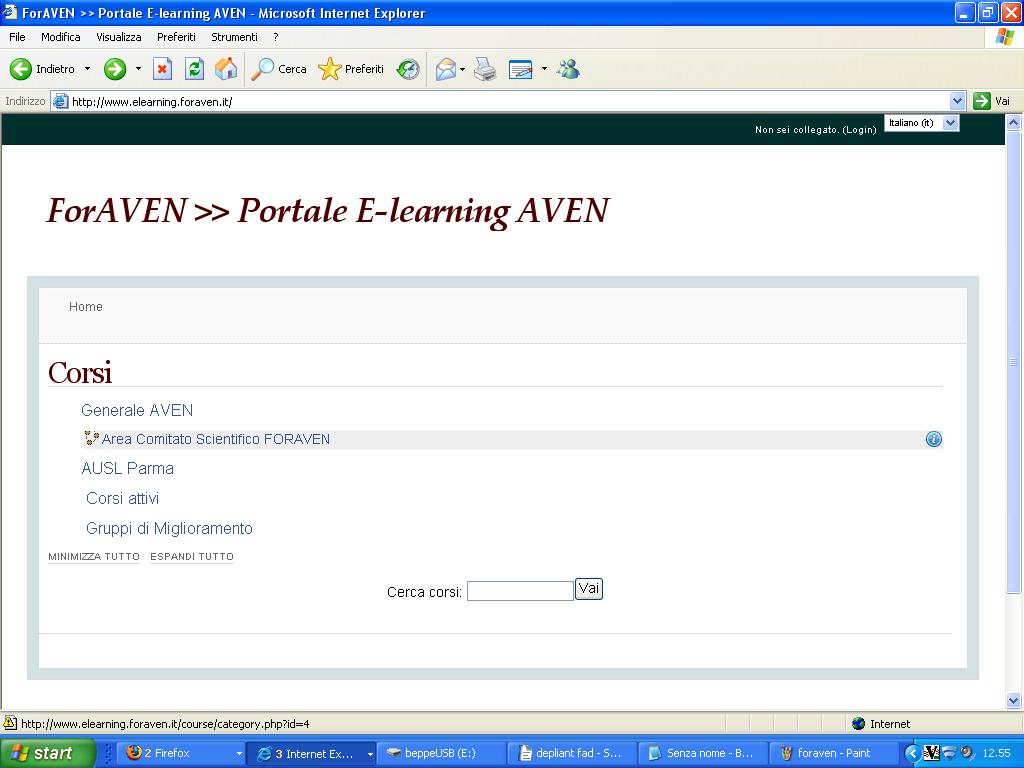Open the Preferiti menu

[x=176, y=37]
